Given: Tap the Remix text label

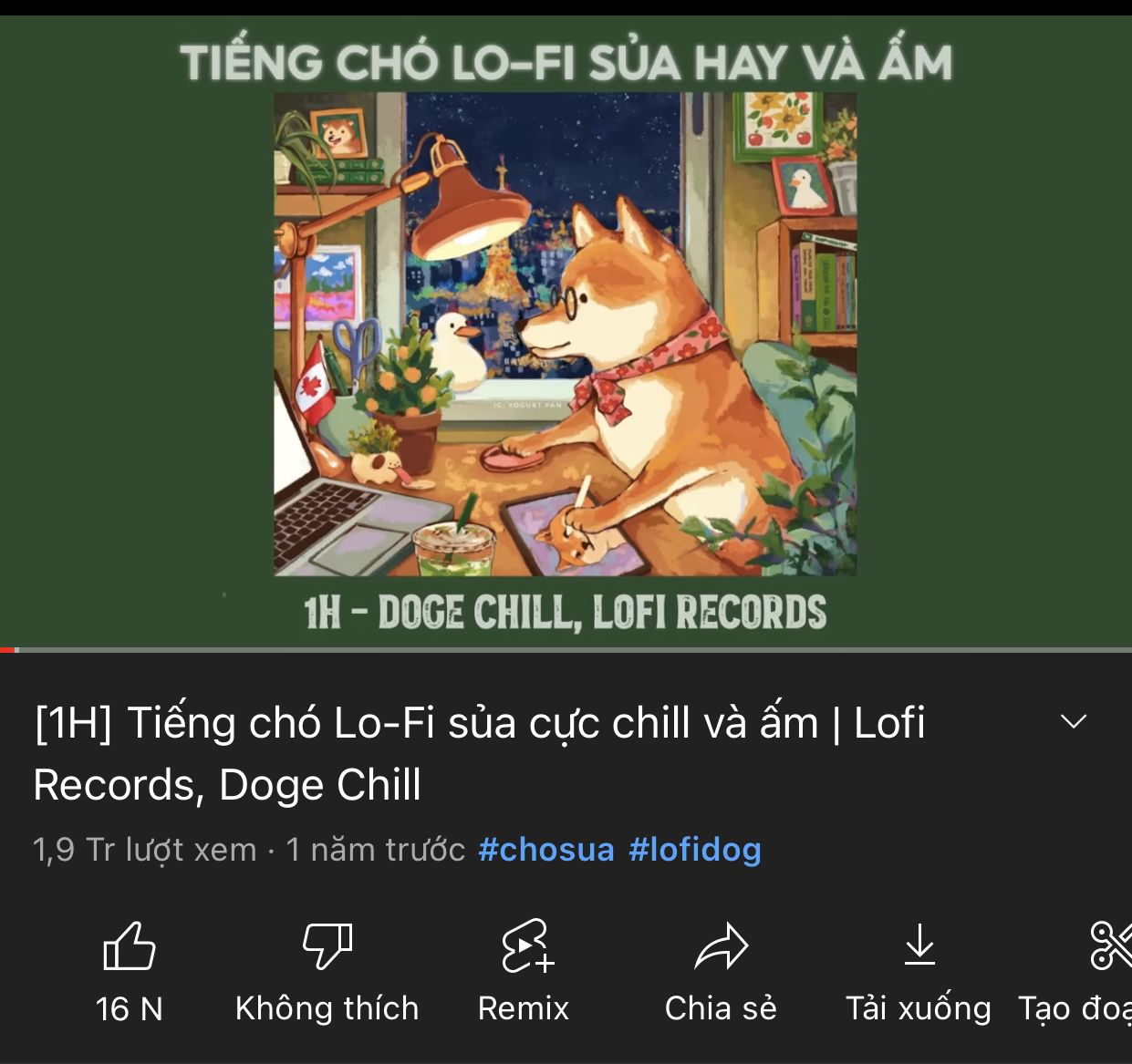Looking at the screenshot, I should (x=524, y=1008).
